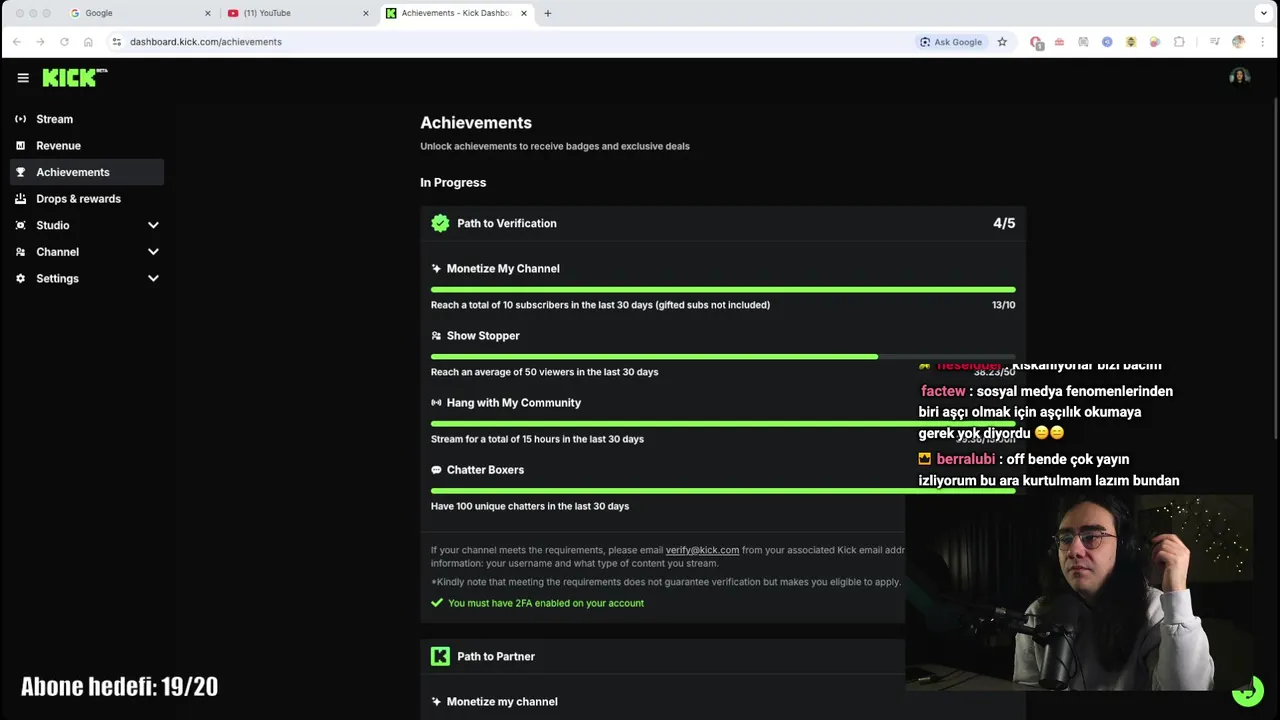Click the browser reload icon
The height and width of the screenshot is (720, 1280).
tap(64, 42)
